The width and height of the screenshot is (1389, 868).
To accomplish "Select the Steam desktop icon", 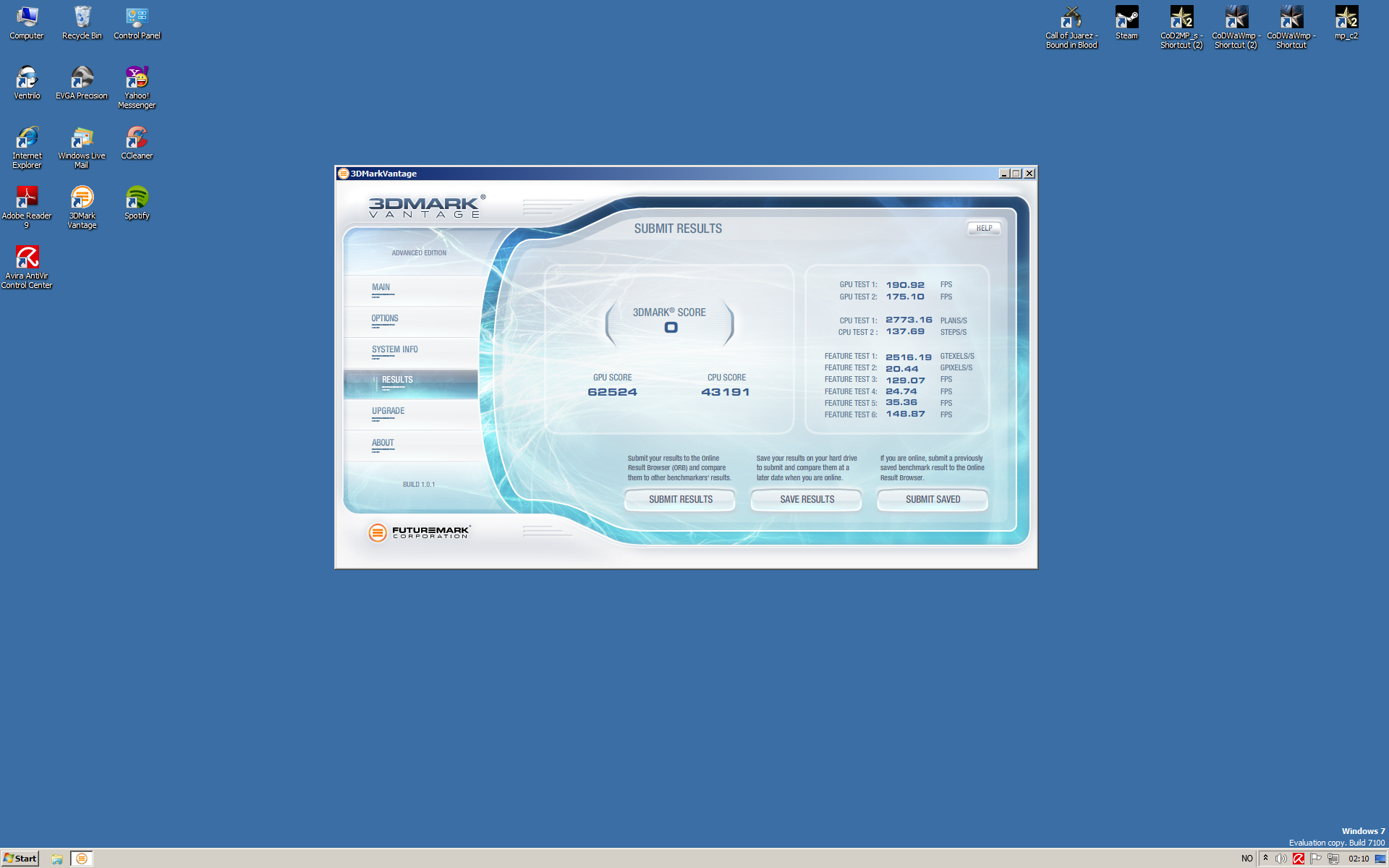I will [1126, 23].
